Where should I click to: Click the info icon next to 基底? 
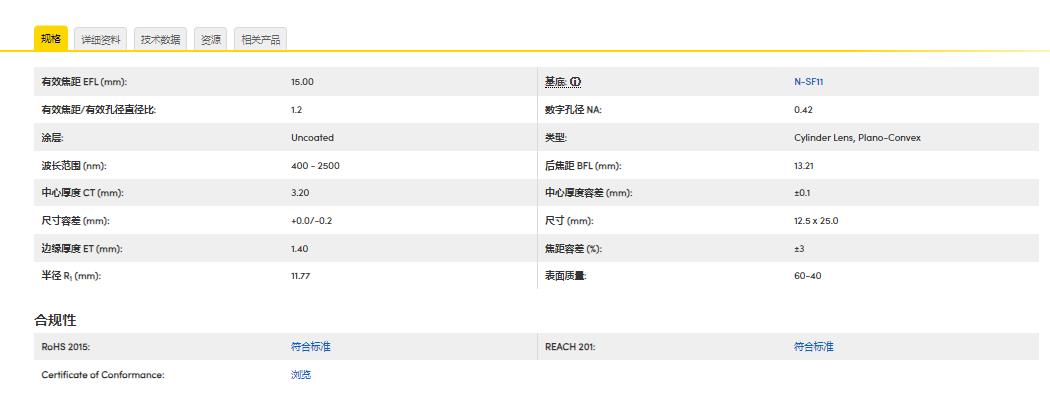[x=576, y=82]
